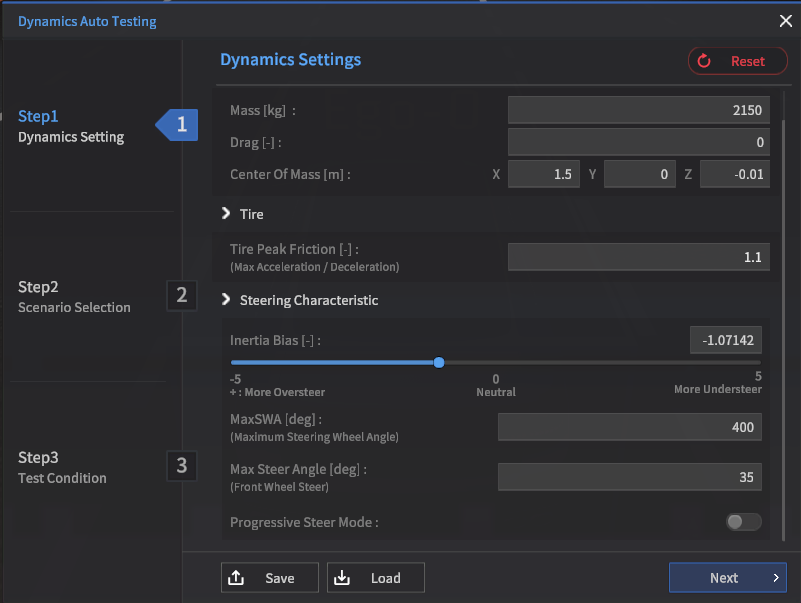
Task: Go to Step2 Scenario Selection
Action: pyautogui.click(x=74, y=297)
